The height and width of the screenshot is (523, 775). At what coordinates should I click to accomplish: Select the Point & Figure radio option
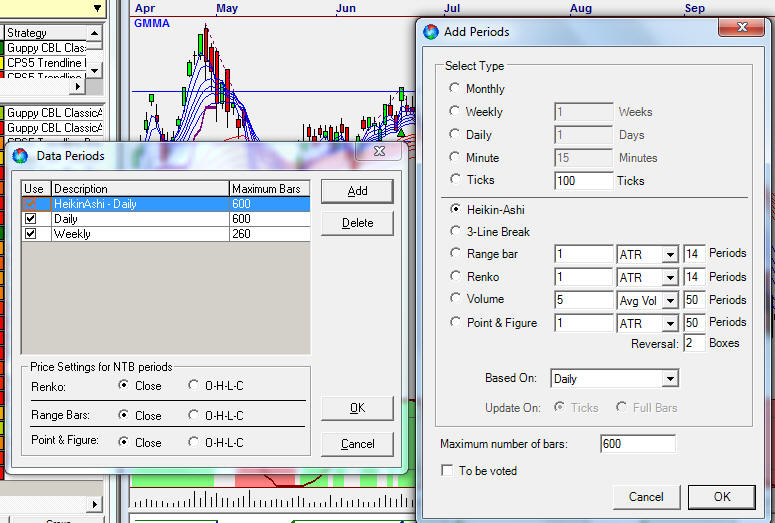pyautogui.click(x=455, y=323)
